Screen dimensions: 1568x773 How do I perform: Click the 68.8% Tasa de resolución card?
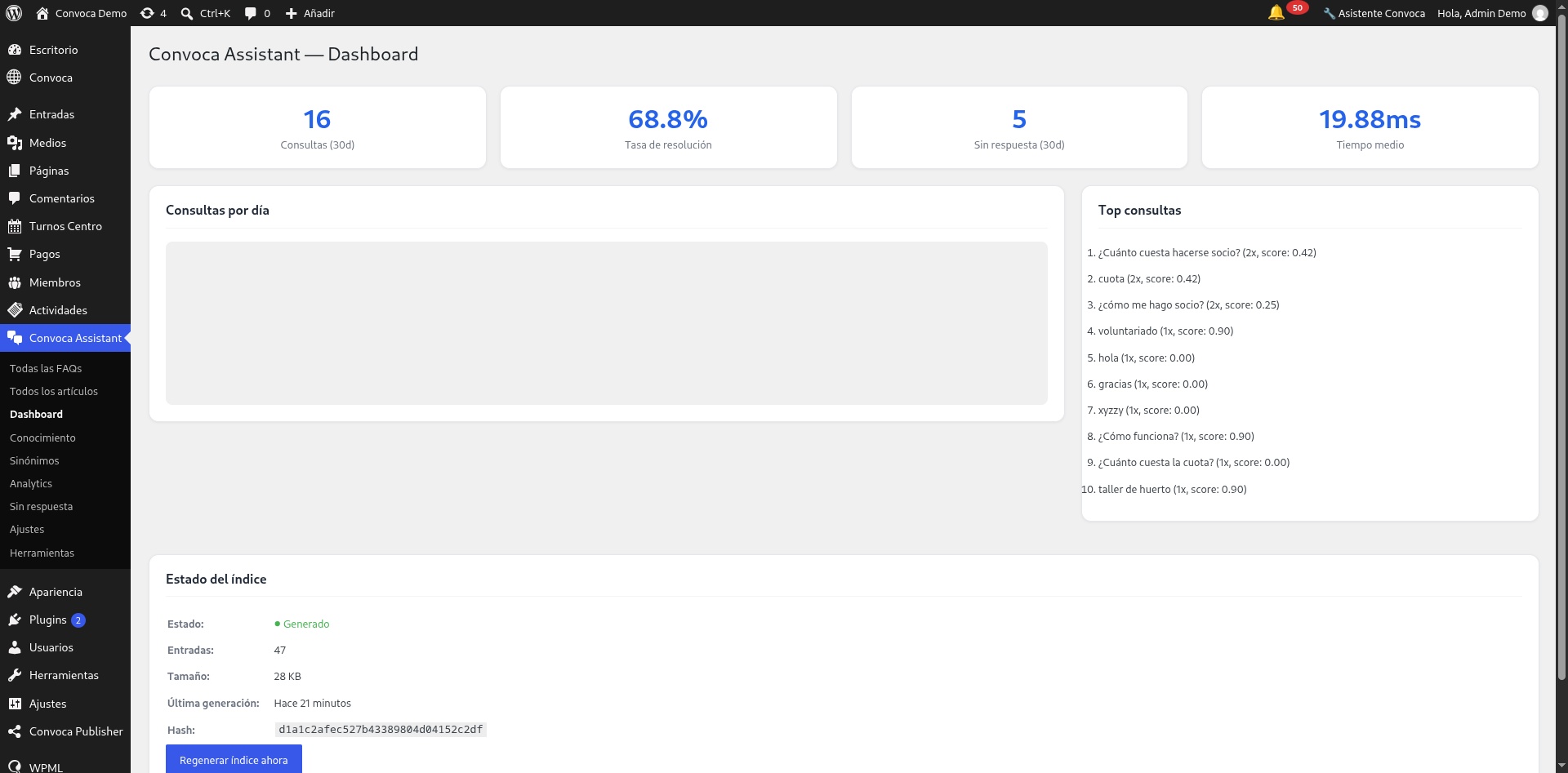(x=668, y=127)
